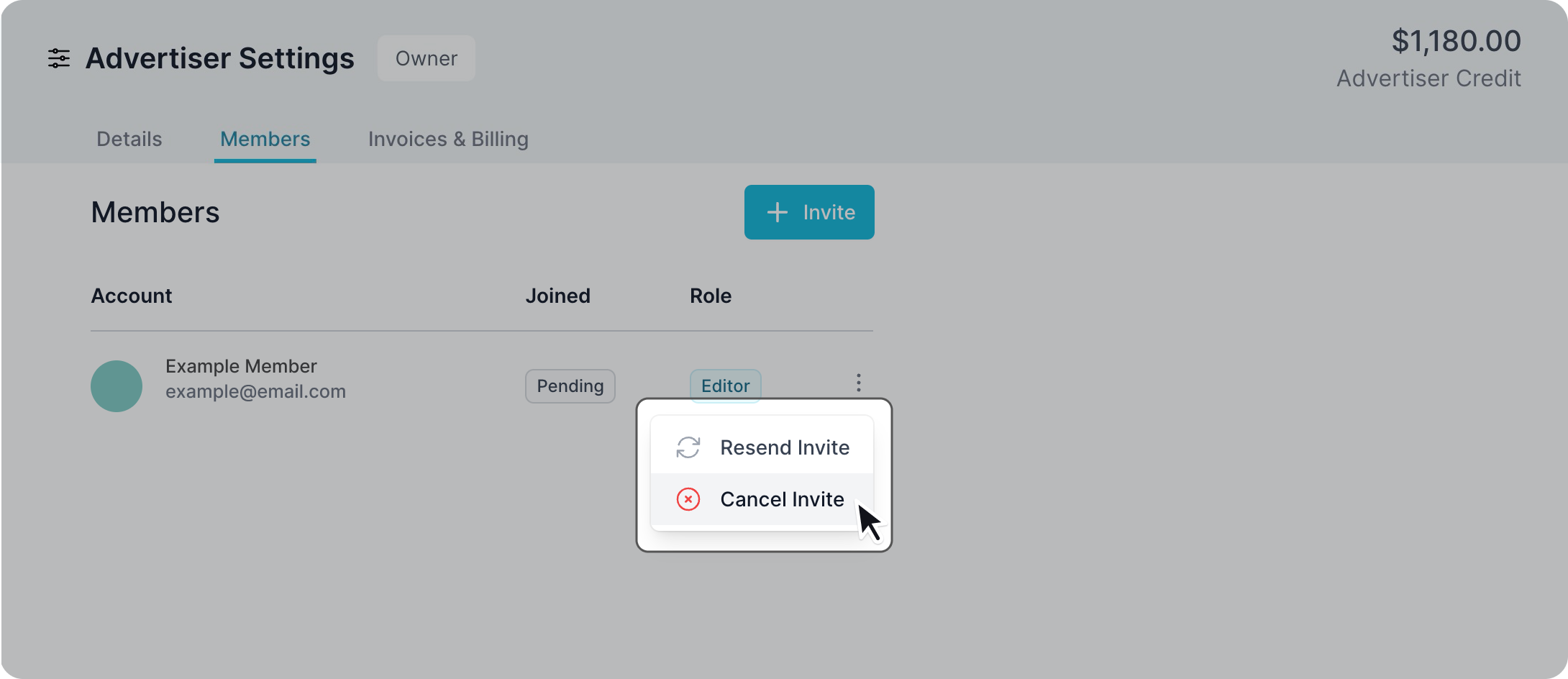Click Example Member's avatar circle
The image size is (1568, 679).
coord(117,386)
